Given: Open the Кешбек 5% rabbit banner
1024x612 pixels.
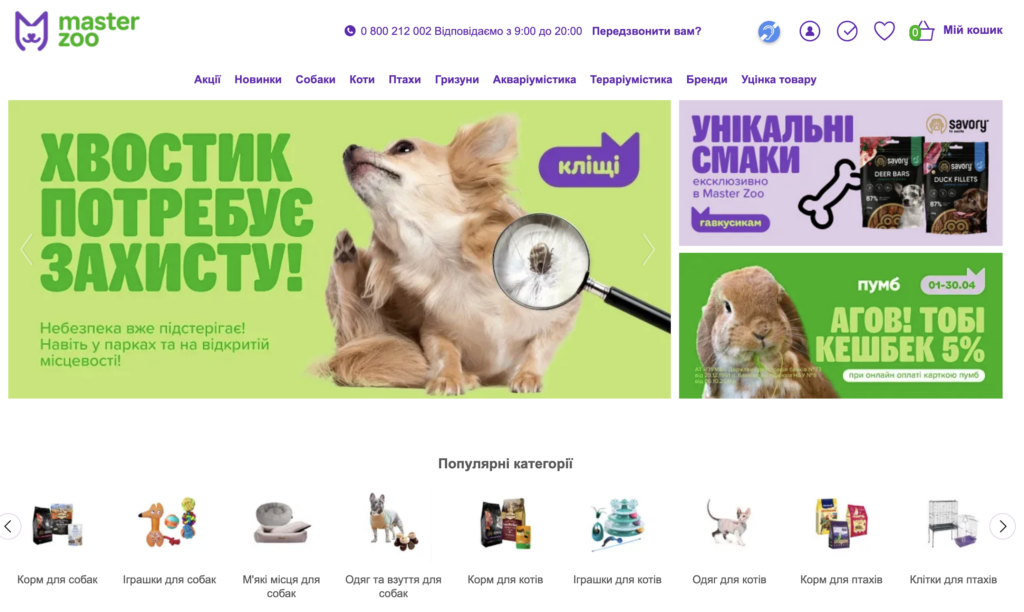Looking at the screenshot, I should click(x=840, y=325).
